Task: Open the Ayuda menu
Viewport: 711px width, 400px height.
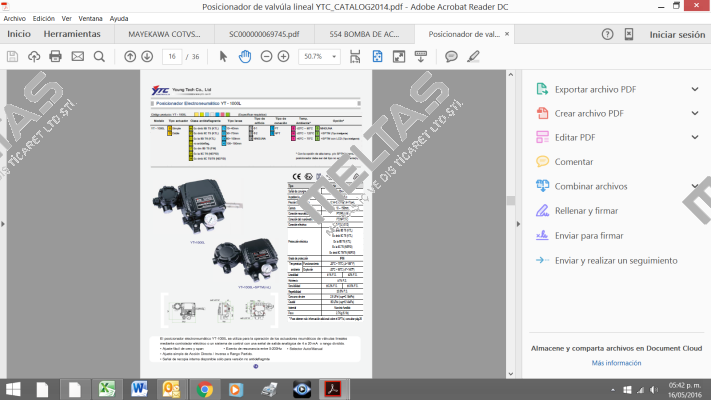Action: click(119, 19)
